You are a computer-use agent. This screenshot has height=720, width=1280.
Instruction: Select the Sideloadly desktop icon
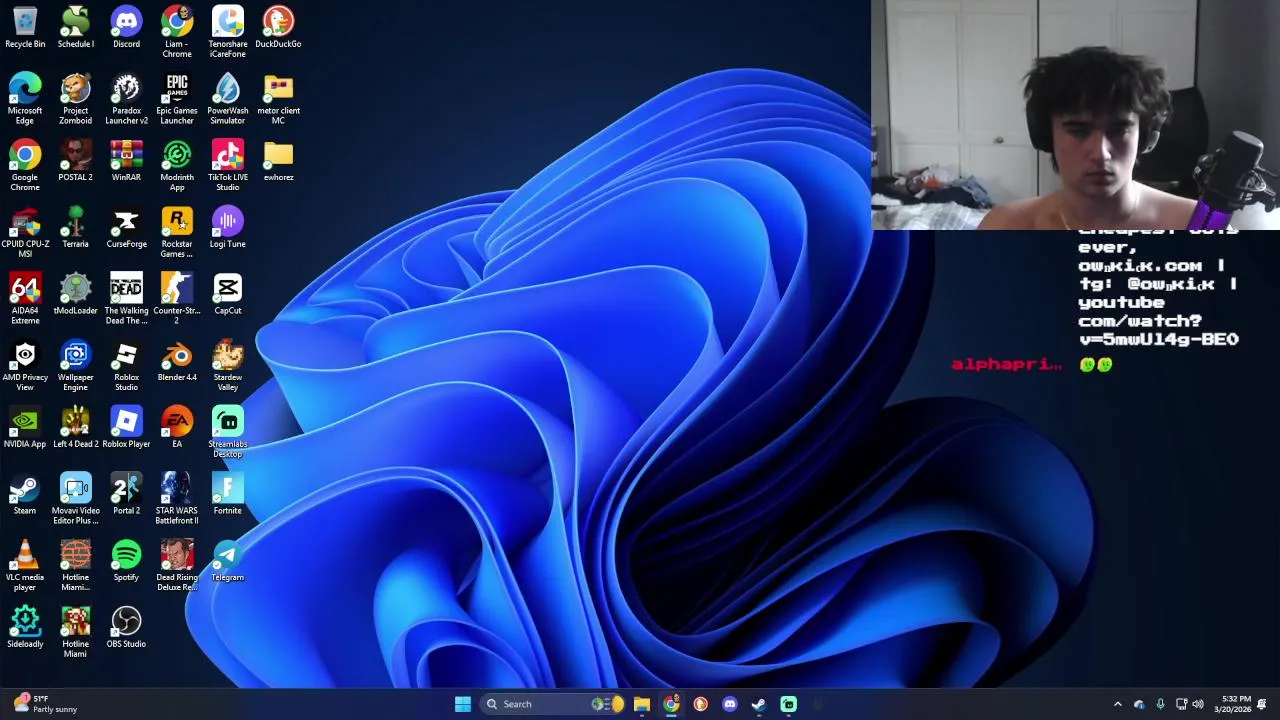[x=25, y=628]
